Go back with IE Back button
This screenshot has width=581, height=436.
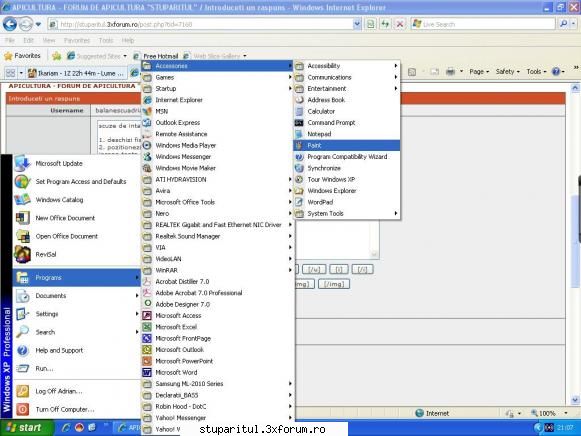coord(10,24)
